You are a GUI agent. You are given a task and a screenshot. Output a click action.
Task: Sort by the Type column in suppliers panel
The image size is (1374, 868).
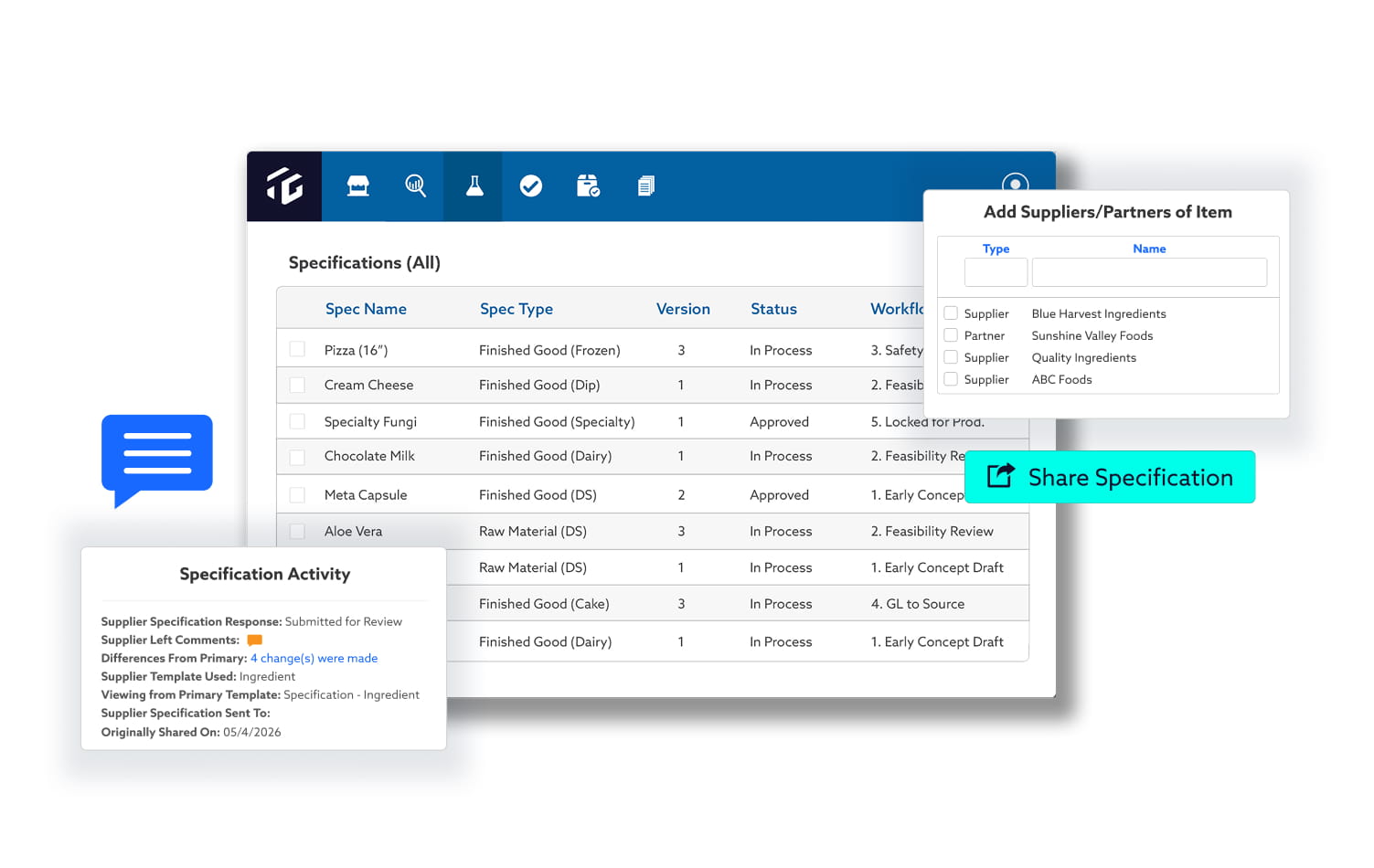click(996, 249)
